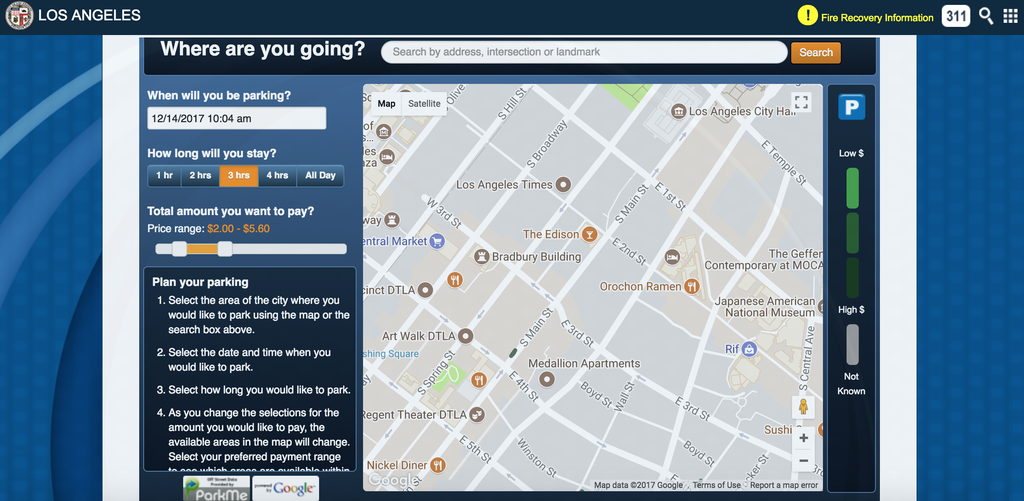Viewport: 1024px width, 501px height.
Task: Click the Nickel Diner restaurant marker
Action: point(438,464)
